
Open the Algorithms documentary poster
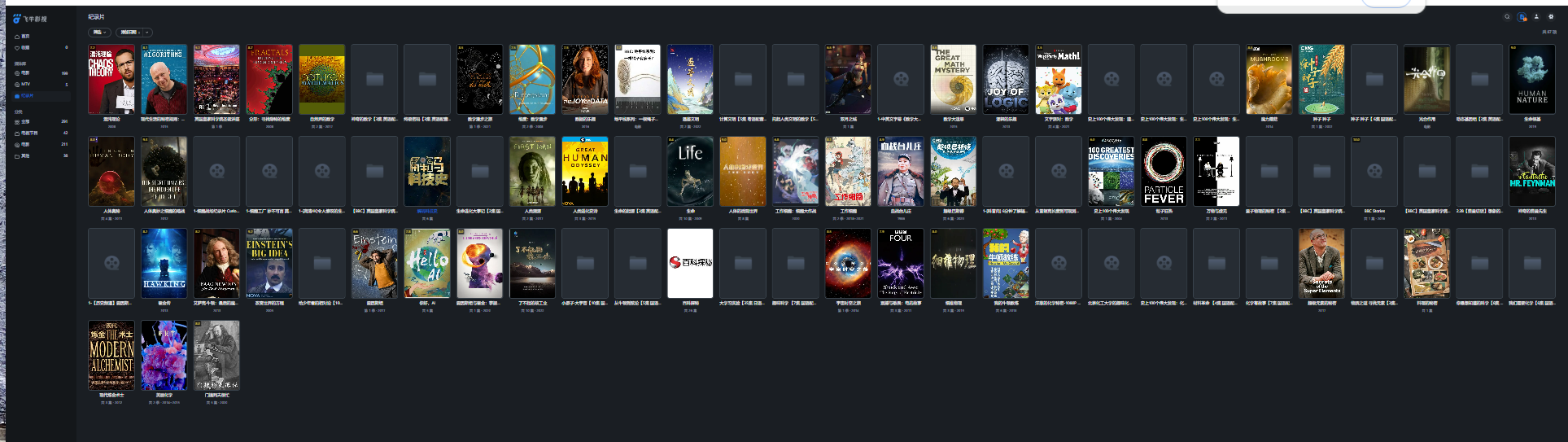[x=164, y=79]
